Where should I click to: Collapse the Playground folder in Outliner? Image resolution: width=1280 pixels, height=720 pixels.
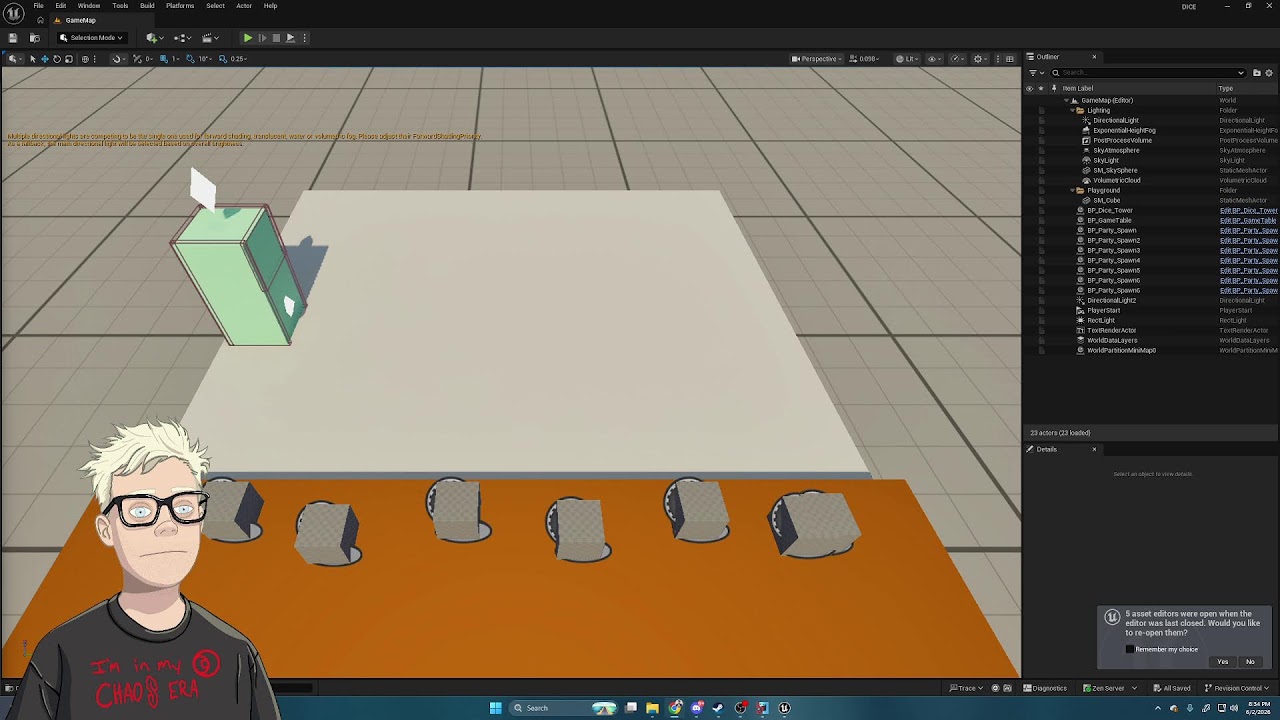click(1074, 190)
